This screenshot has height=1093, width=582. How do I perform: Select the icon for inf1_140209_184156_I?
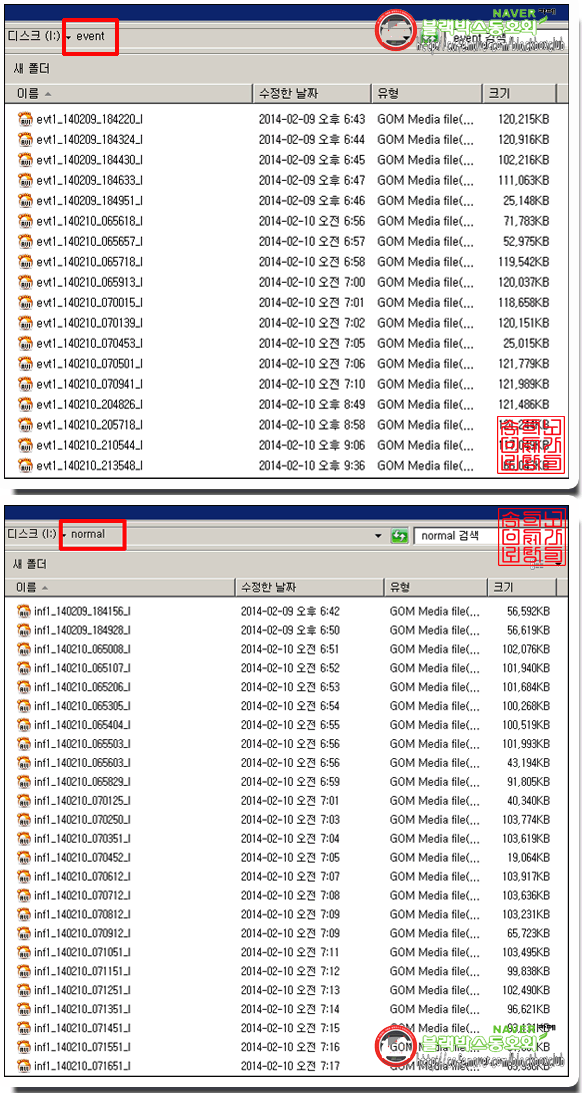tap(24, 611)
